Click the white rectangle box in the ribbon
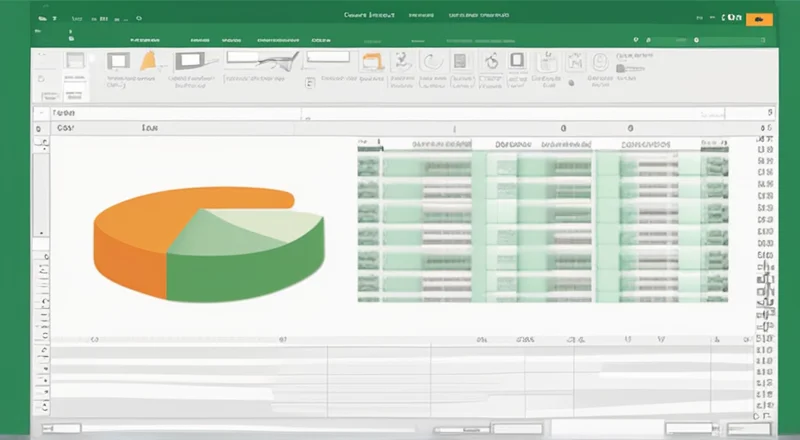 325,56
